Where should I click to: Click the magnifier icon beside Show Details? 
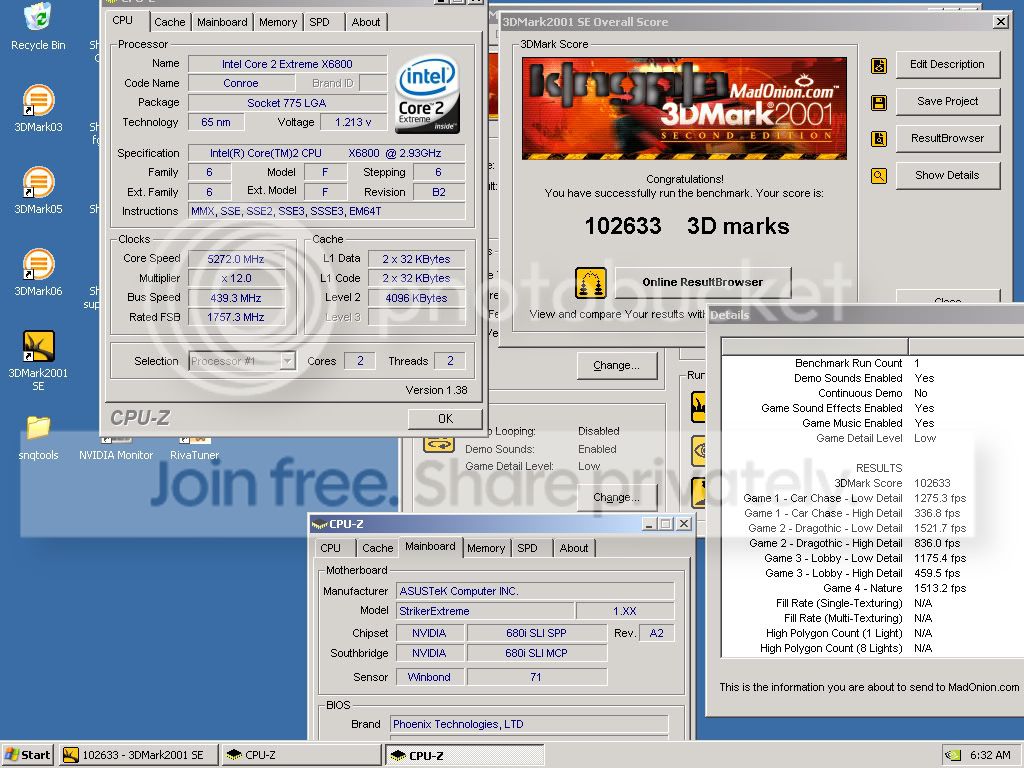879,176
